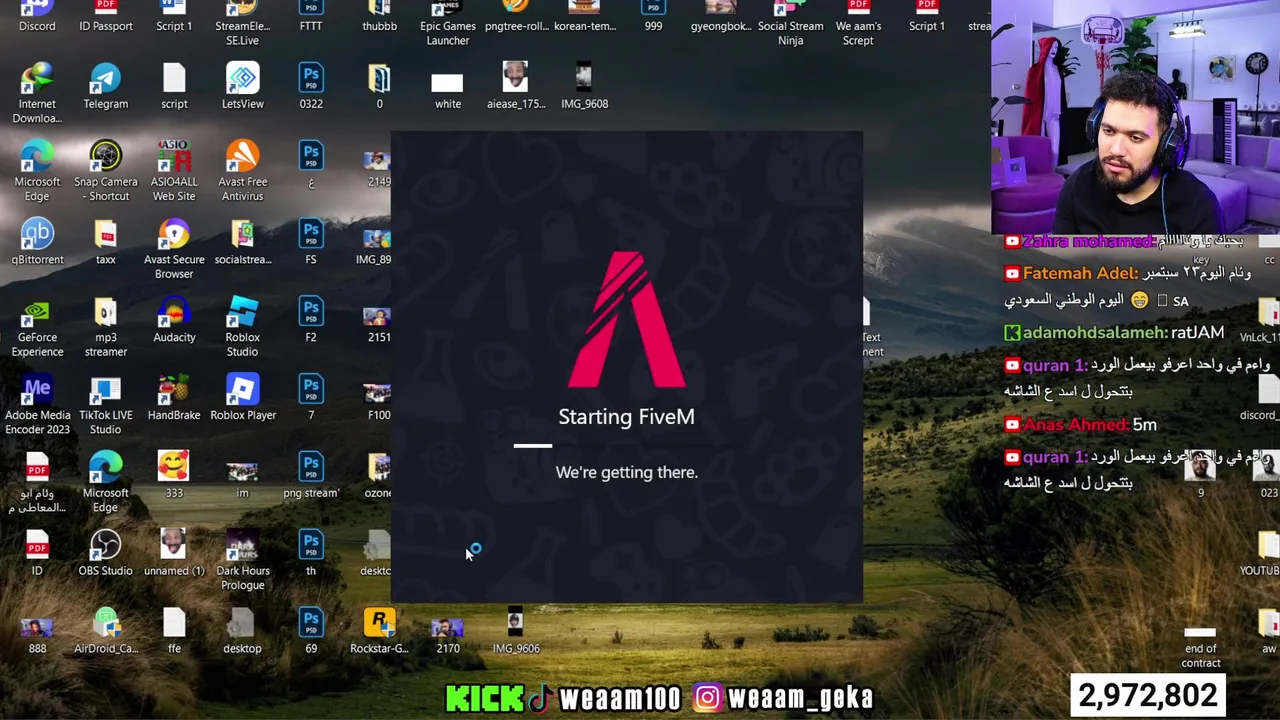Open the zip archive named 0
Image resolution: width=1280 pixels, height=720 pixels.
point(379,86)
